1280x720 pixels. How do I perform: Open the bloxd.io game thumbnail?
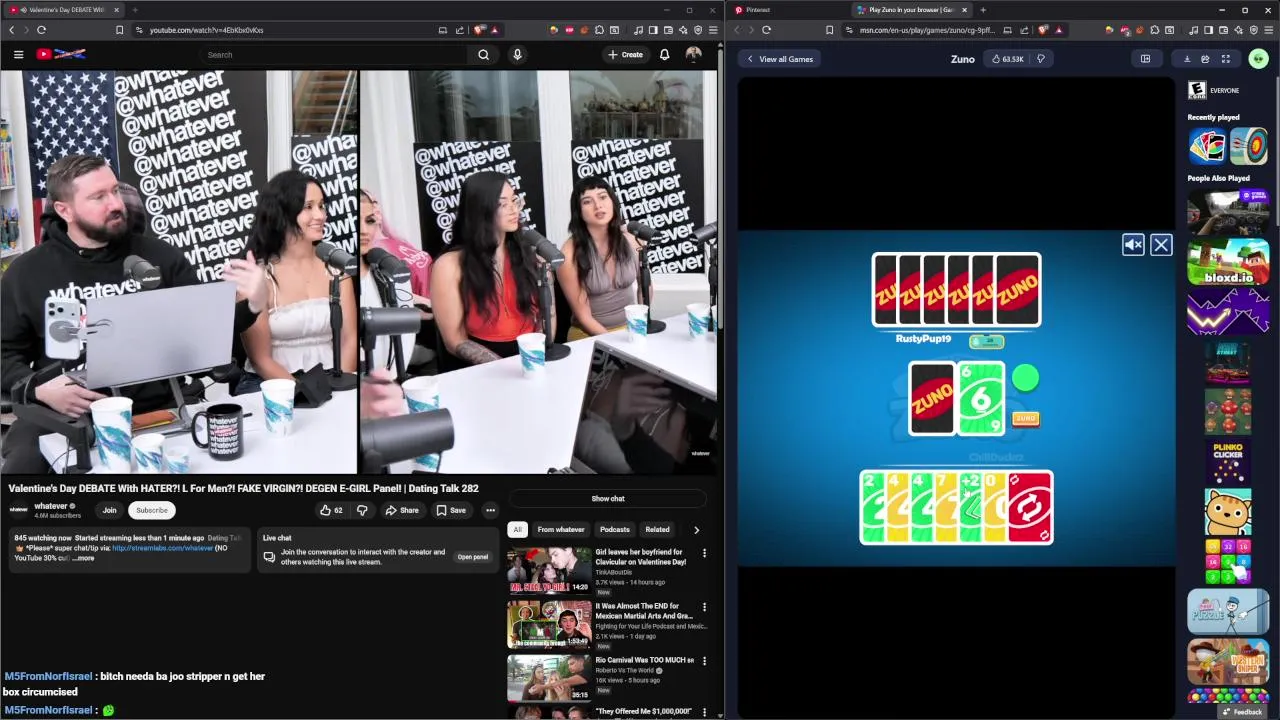[x=1228, y=262]
